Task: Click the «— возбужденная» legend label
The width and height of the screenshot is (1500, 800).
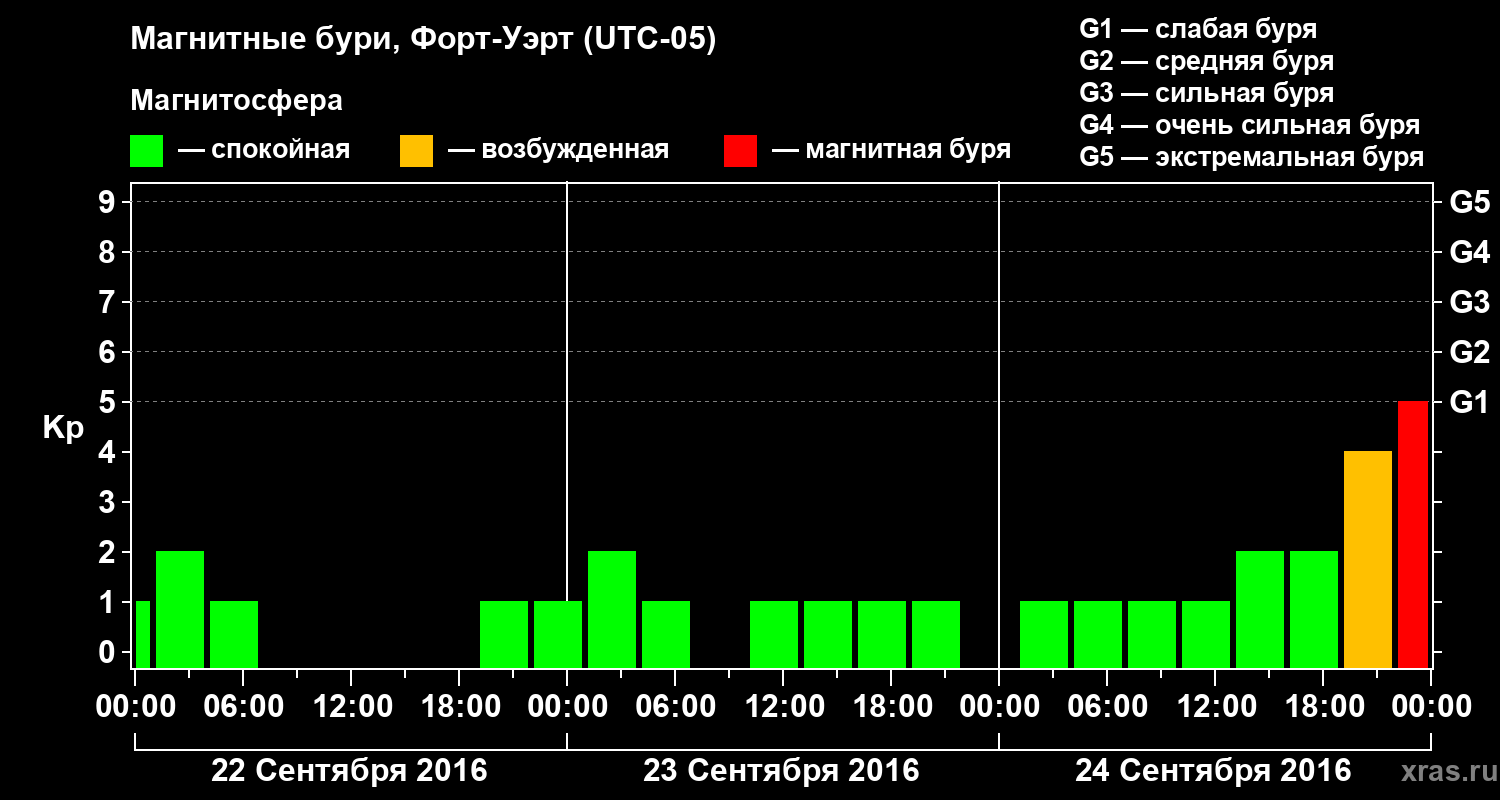Action: click(x=558, y=150)
